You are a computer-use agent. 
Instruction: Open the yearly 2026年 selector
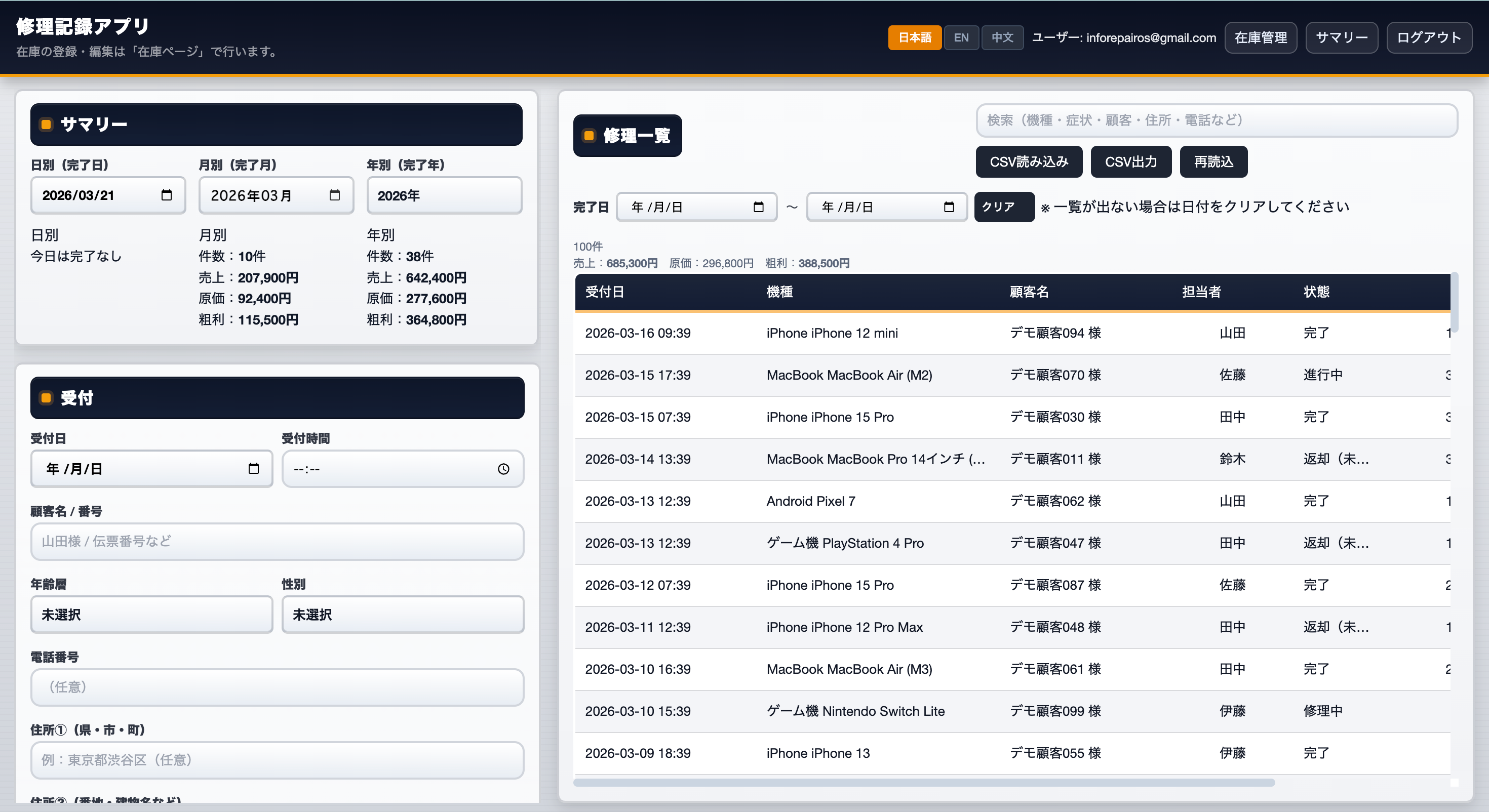pyautogui.click(x=444, y=195)
